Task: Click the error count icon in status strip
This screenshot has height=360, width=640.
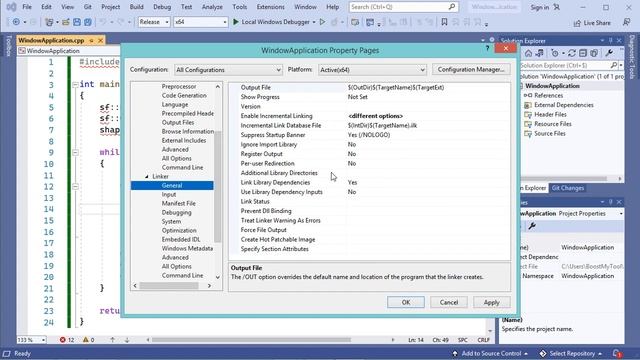Action: (x=62, y=340)
